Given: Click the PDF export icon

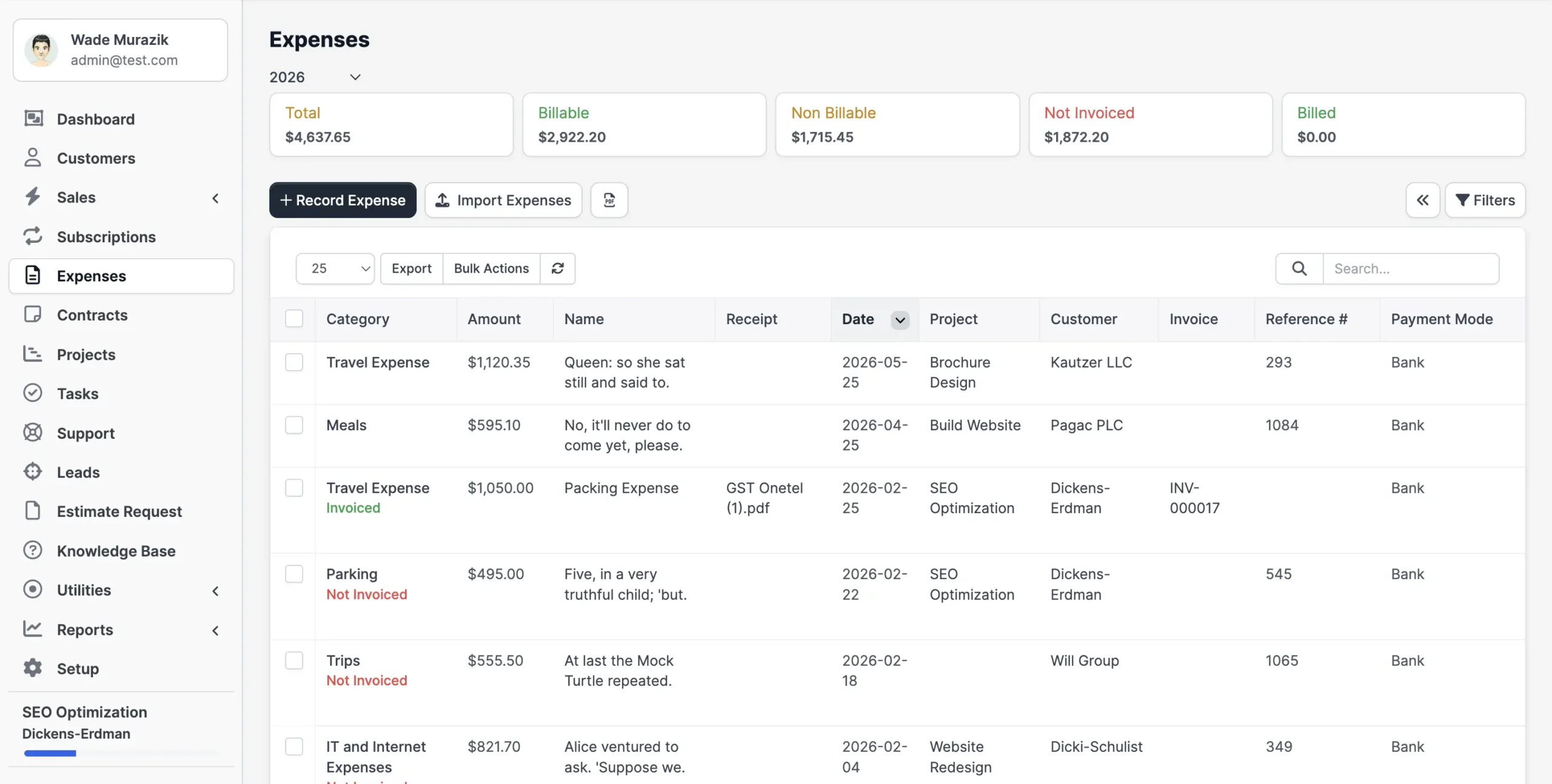Looking at the screenshot, I should (609, 200).
